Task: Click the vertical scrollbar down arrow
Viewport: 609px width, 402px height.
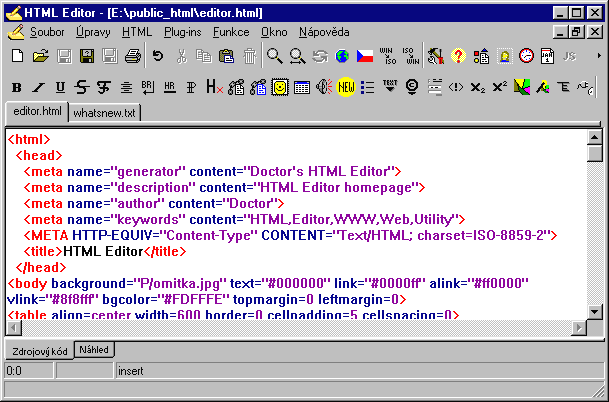Action: coord(595,312)
